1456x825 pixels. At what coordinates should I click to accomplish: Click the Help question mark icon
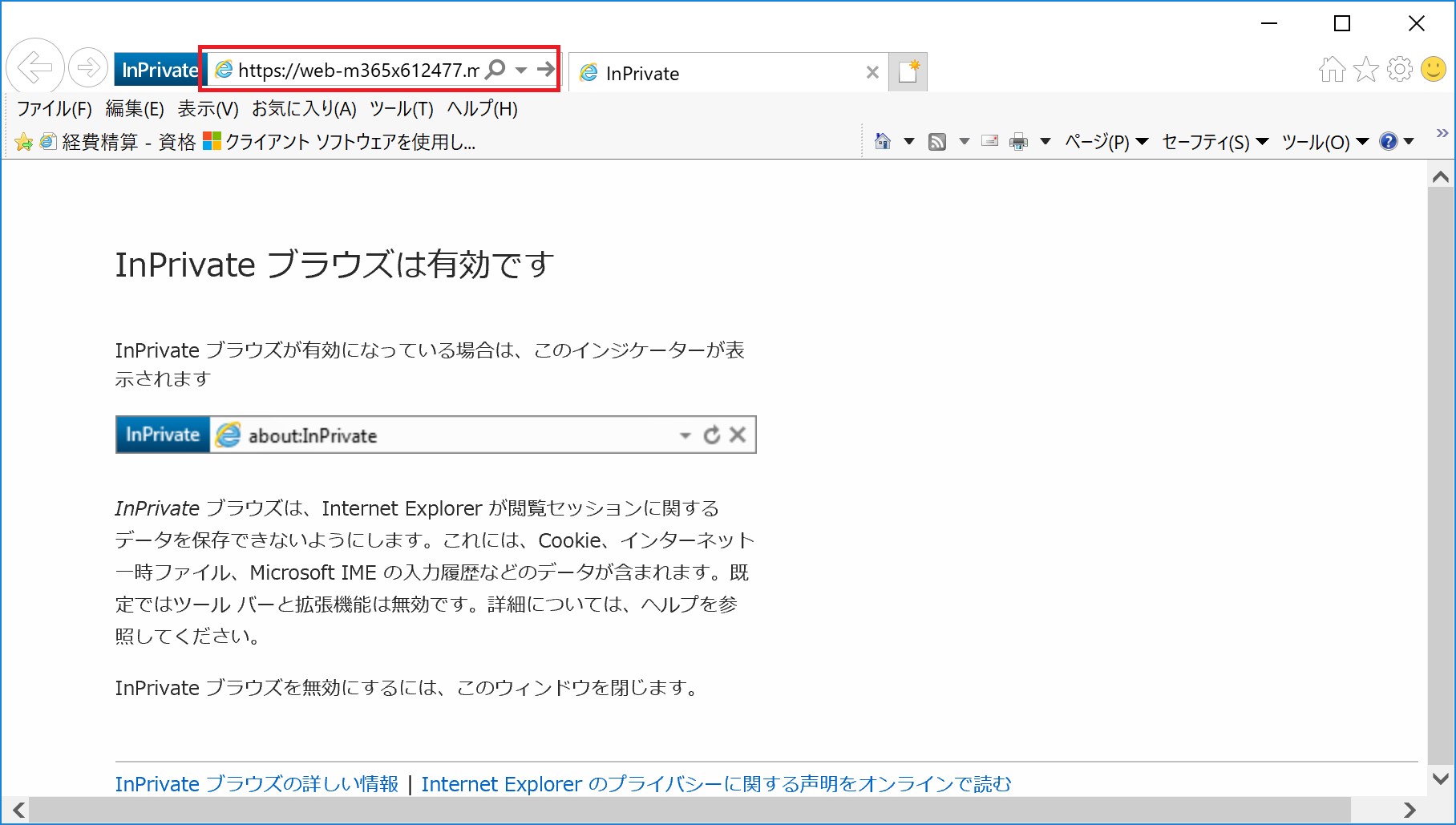(x=1388, y=142)
